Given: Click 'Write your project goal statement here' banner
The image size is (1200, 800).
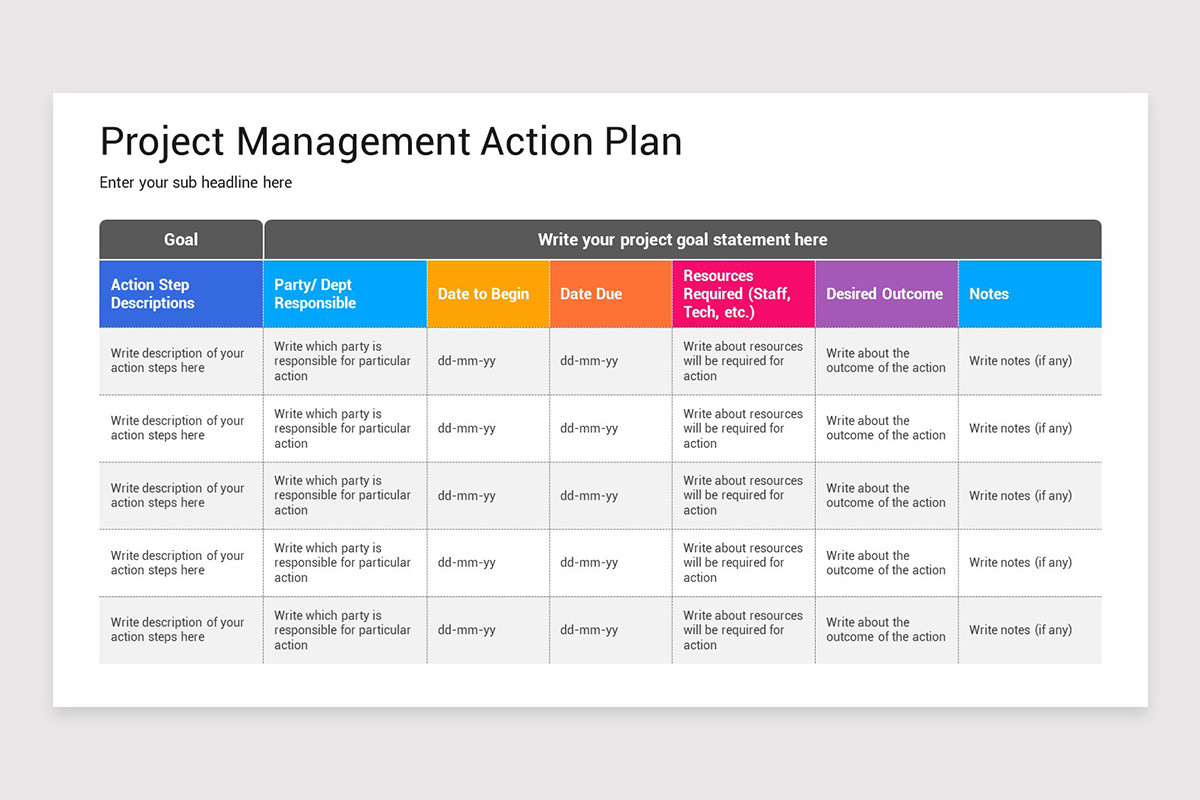Looking at the screenshot, I should (683, 240).
